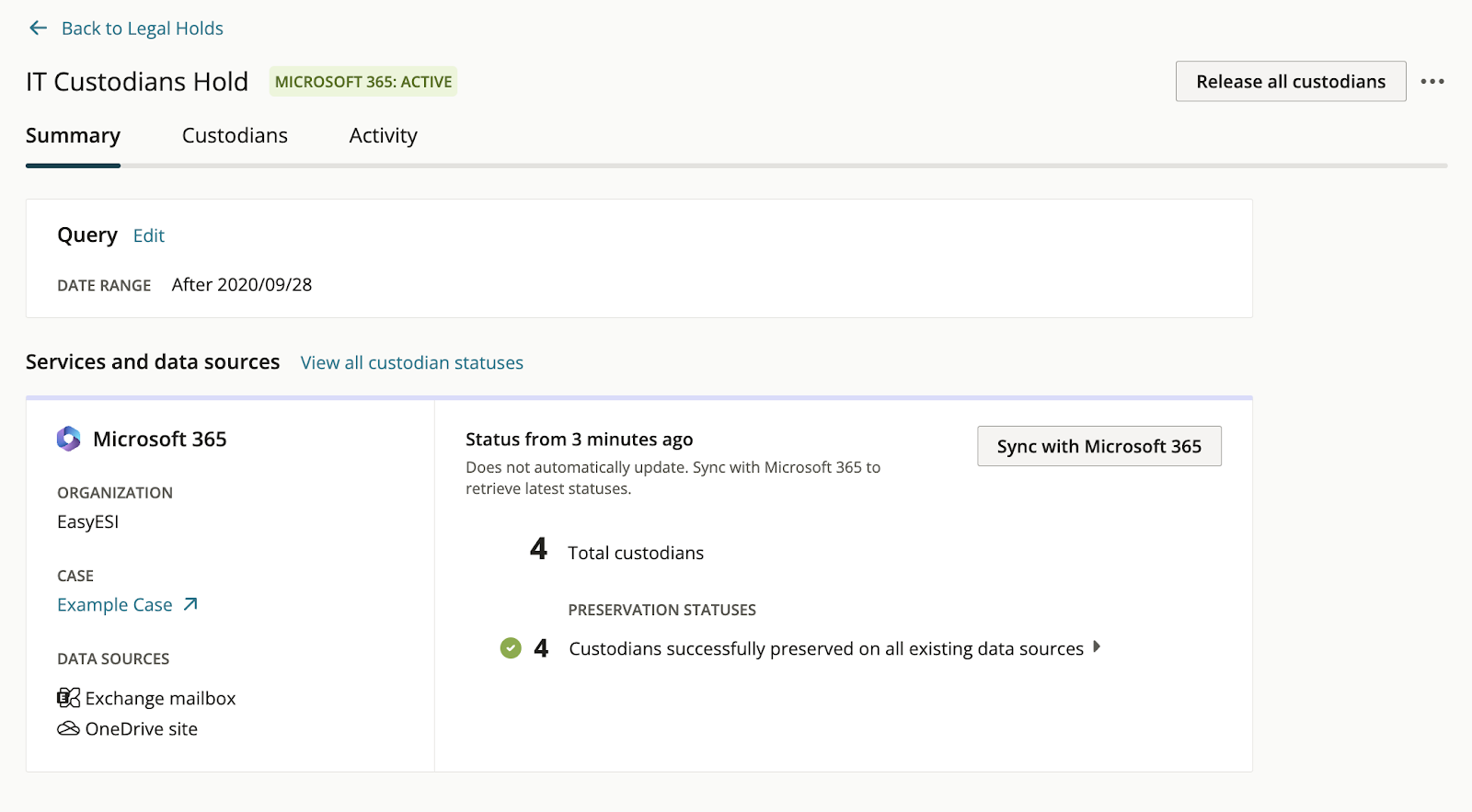Click the OneDrive site cloud icon
1472x812 pixels.
click(69, 728)
